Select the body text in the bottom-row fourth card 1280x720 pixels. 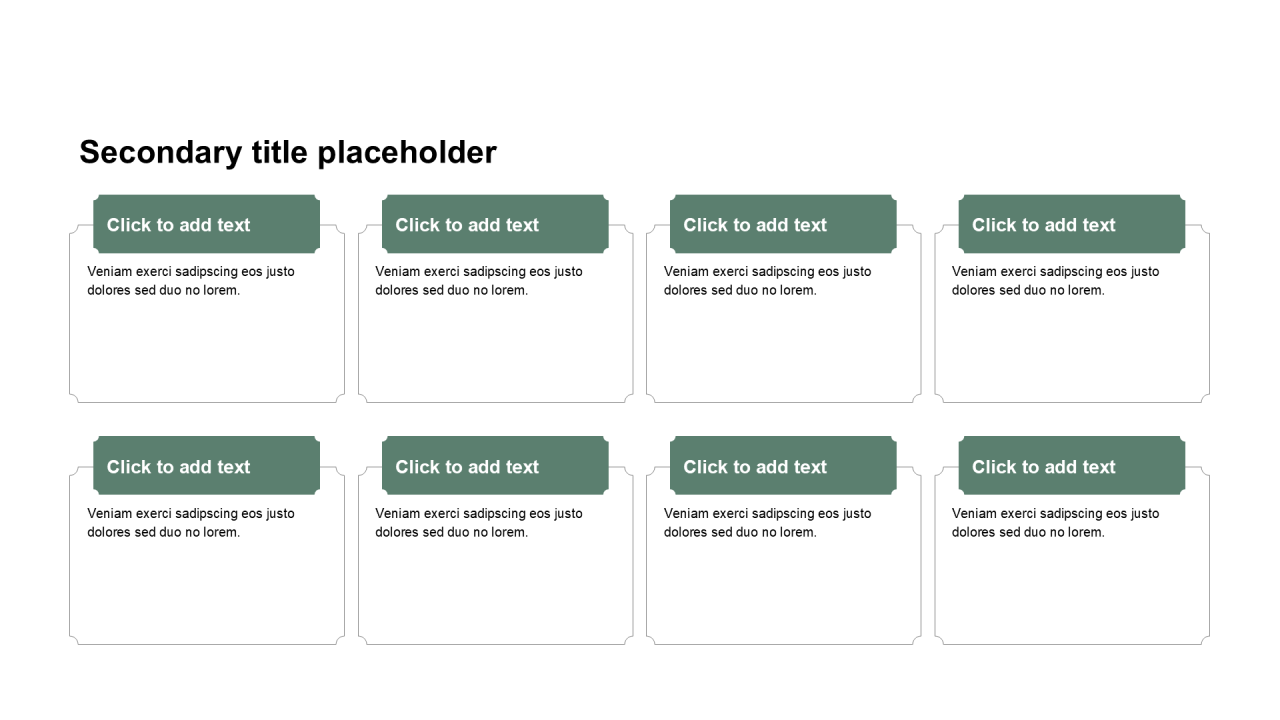tap(1056, 523)
